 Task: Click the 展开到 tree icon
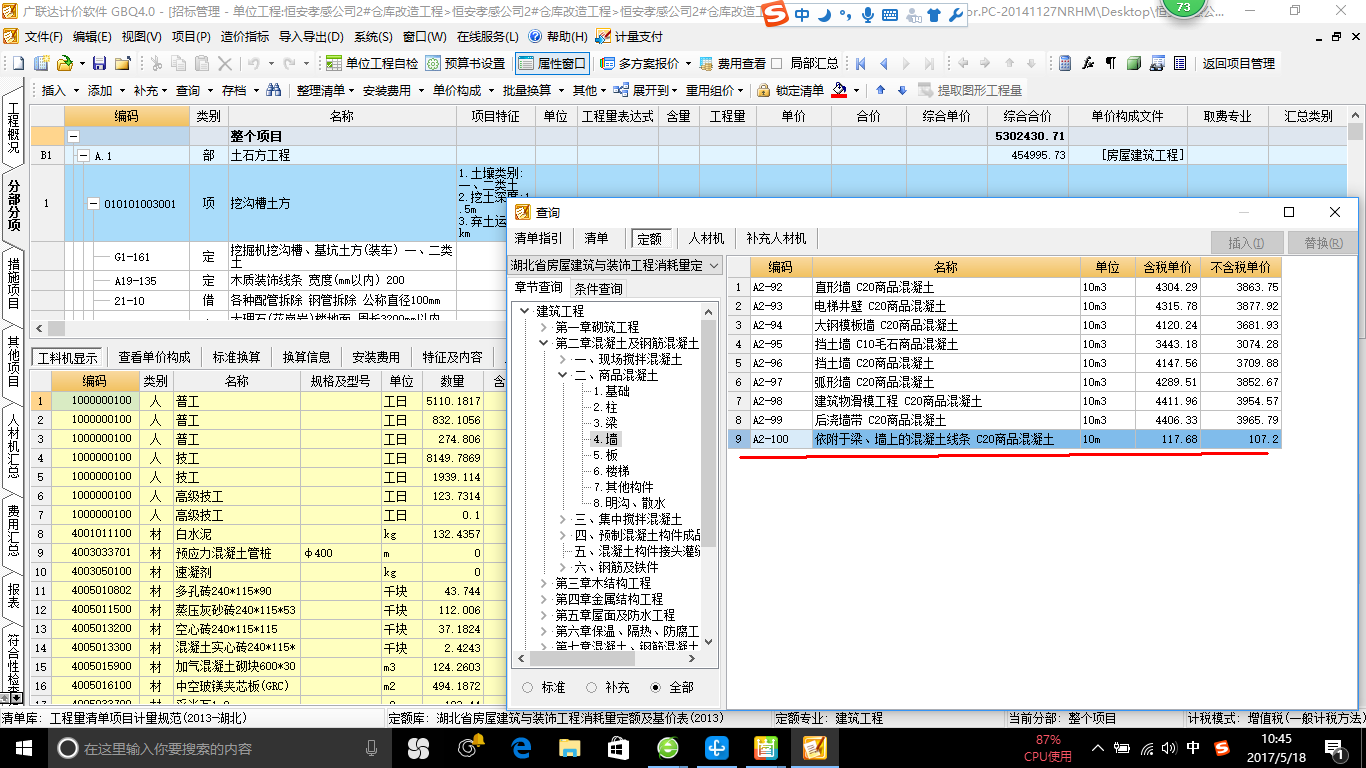point(622,90)
